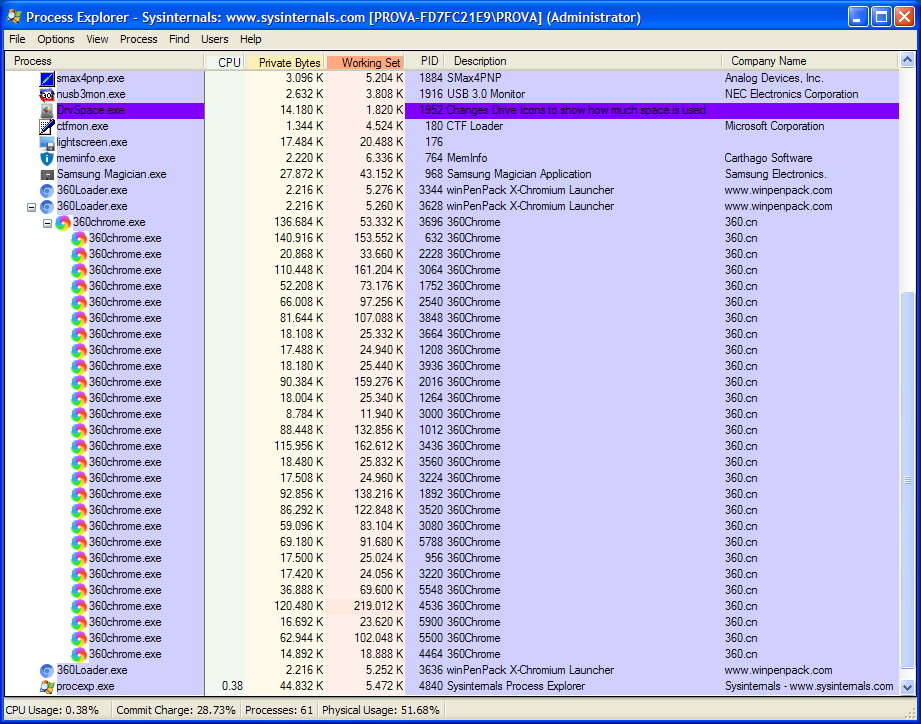The width and height of the screenshot is (921, 724).
Task: Click the scrollbar up arrow
Action: coord(907,60)
